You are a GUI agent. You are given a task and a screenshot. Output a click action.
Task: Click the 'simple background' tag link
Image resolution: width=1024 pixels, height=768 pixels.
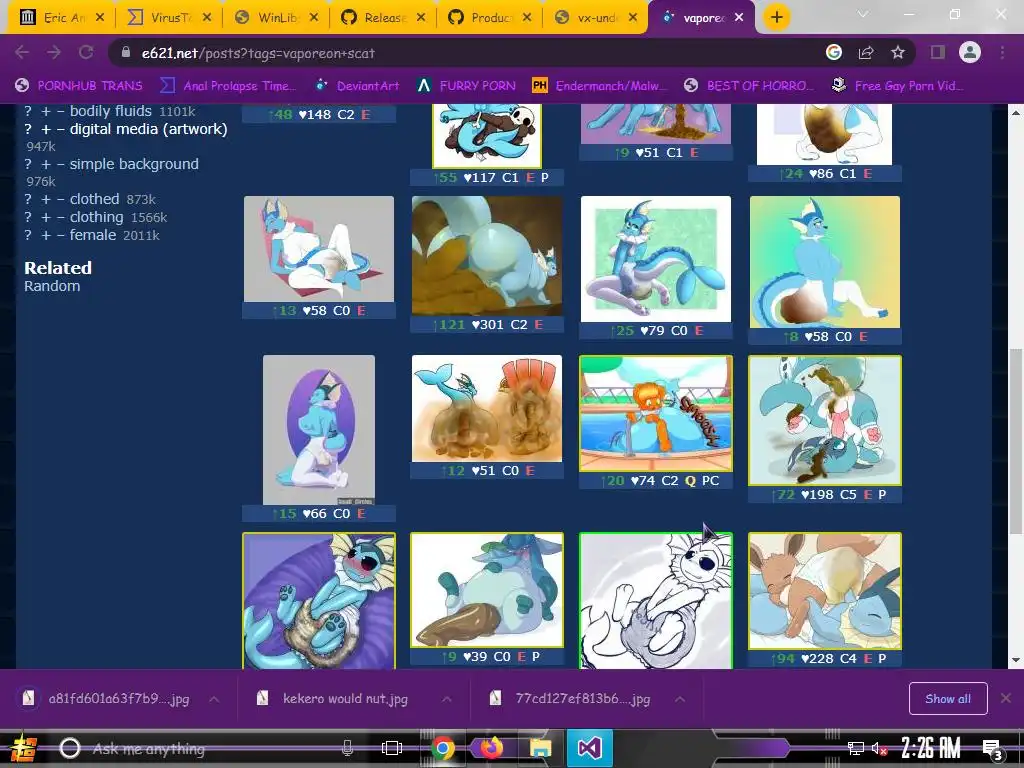pyautogui.click(x=134, y=164)
